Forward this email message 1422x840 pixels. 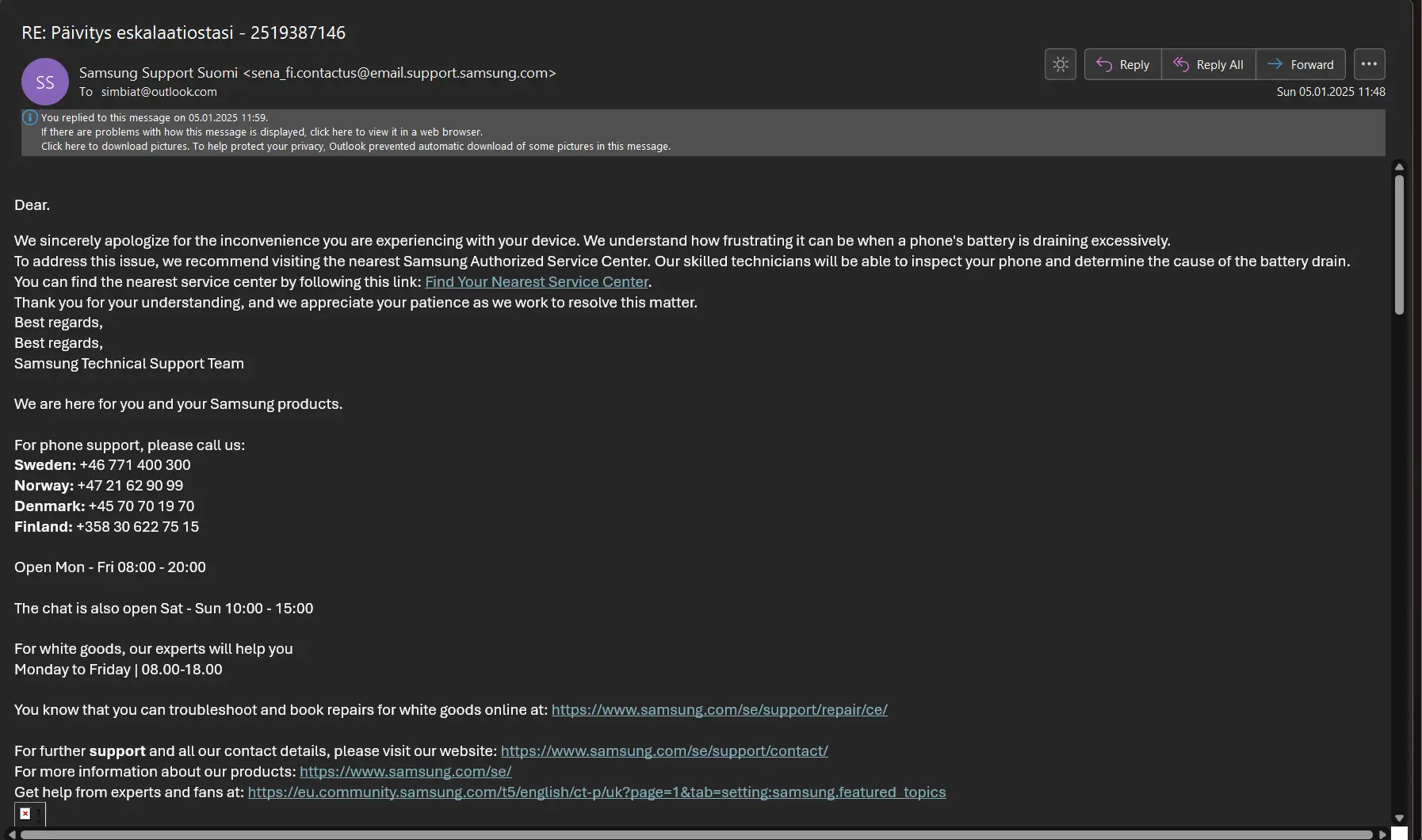[1300, 64]
